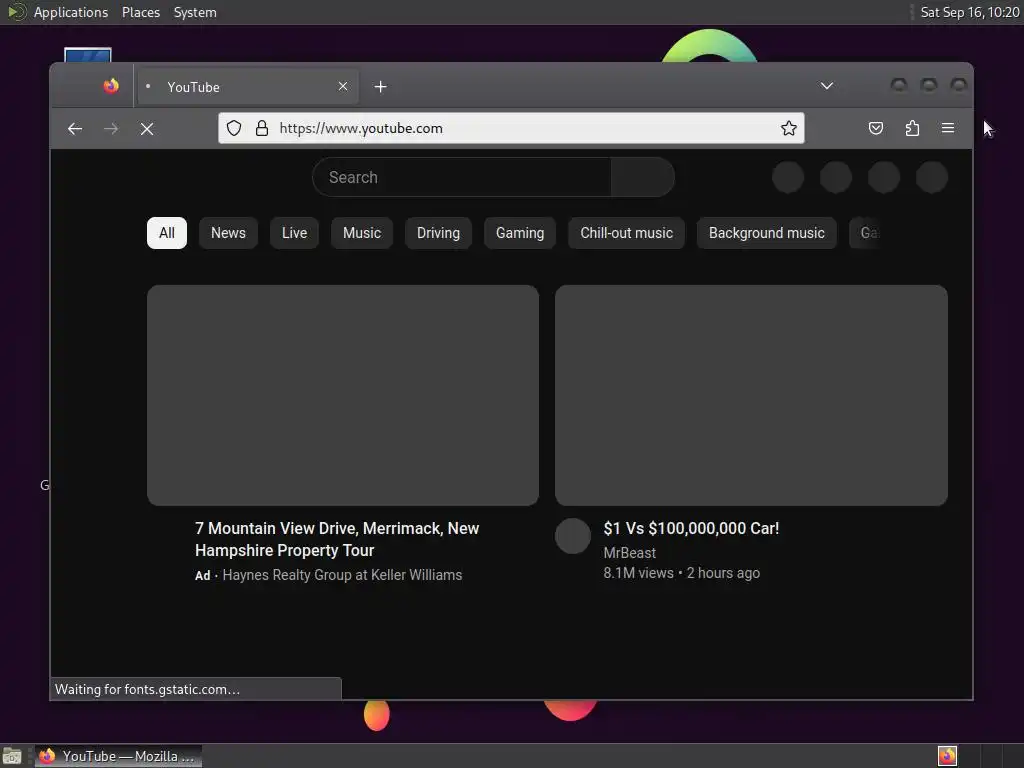Select the All filter chip
The width and height of the screenshot is (1024, 768).
167,233
